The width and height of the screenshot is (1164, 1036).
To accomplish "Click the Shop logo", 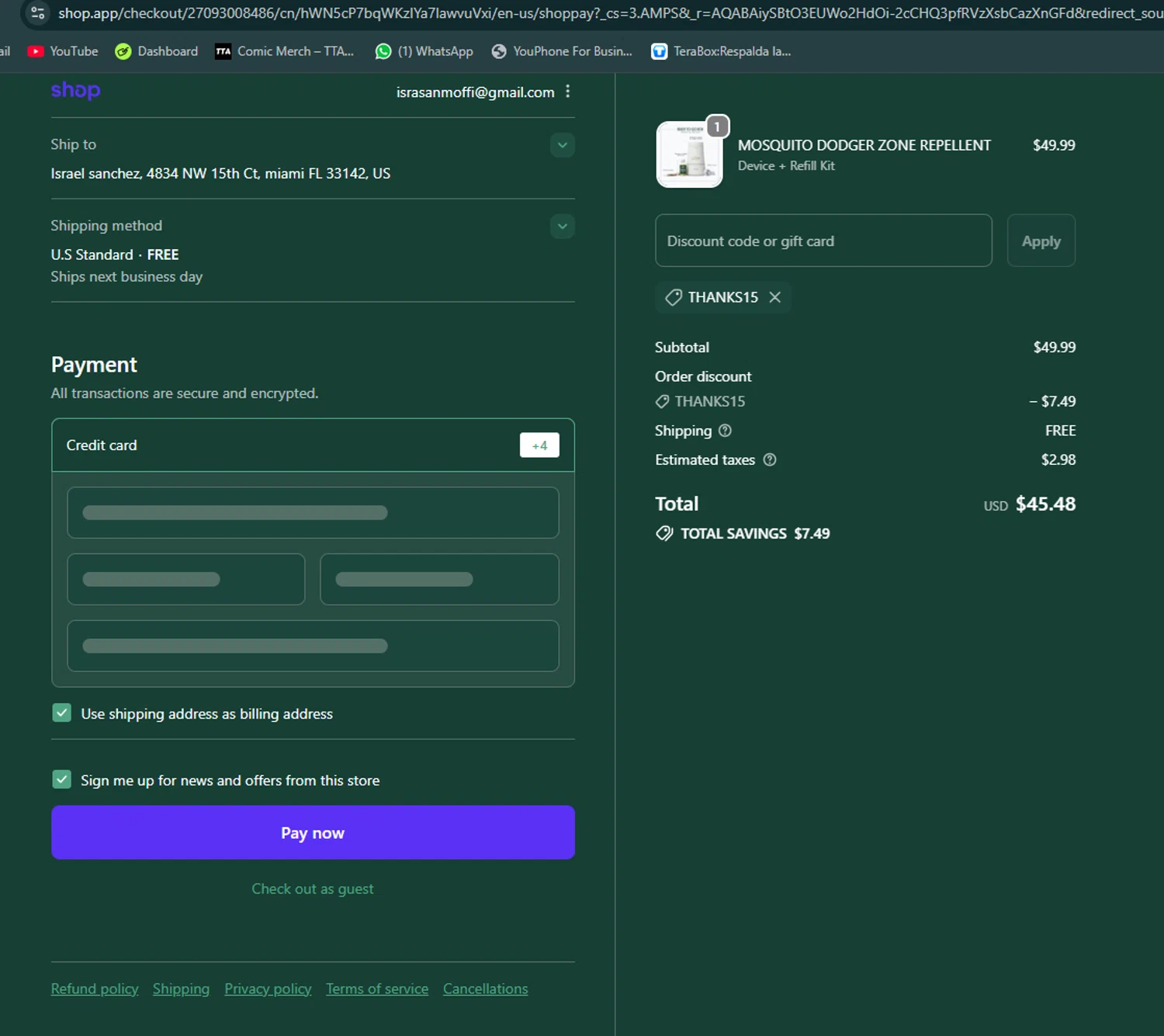I will coord(75,90).
